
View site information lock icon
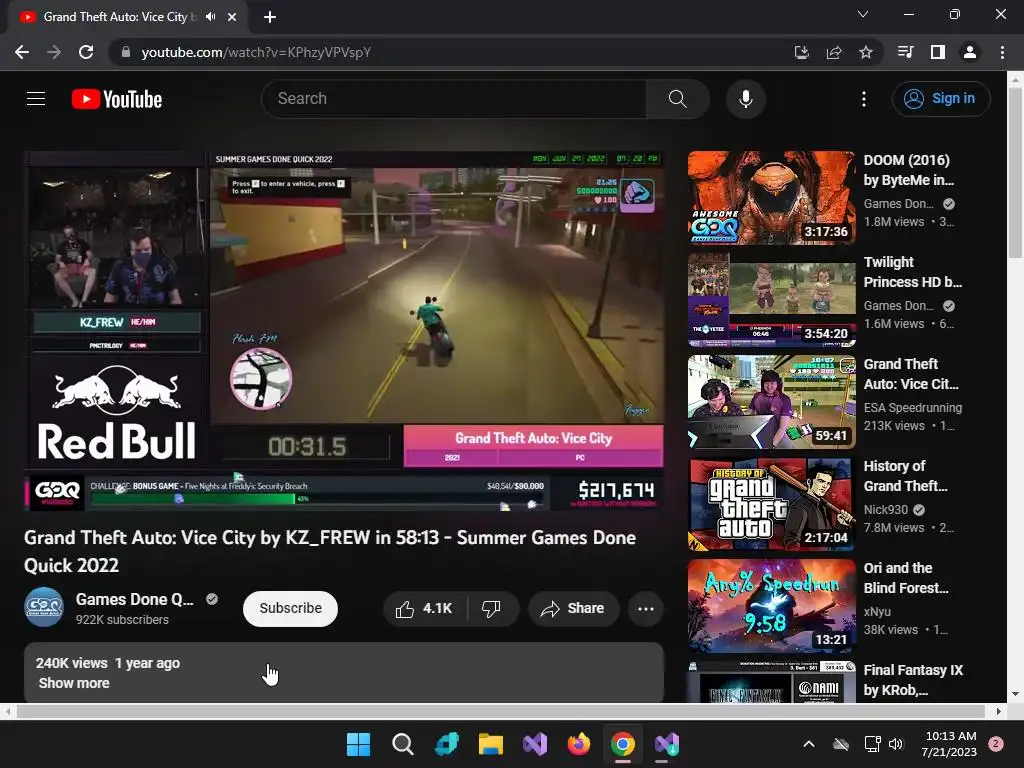pyautogui.click(x=126, y=52)
